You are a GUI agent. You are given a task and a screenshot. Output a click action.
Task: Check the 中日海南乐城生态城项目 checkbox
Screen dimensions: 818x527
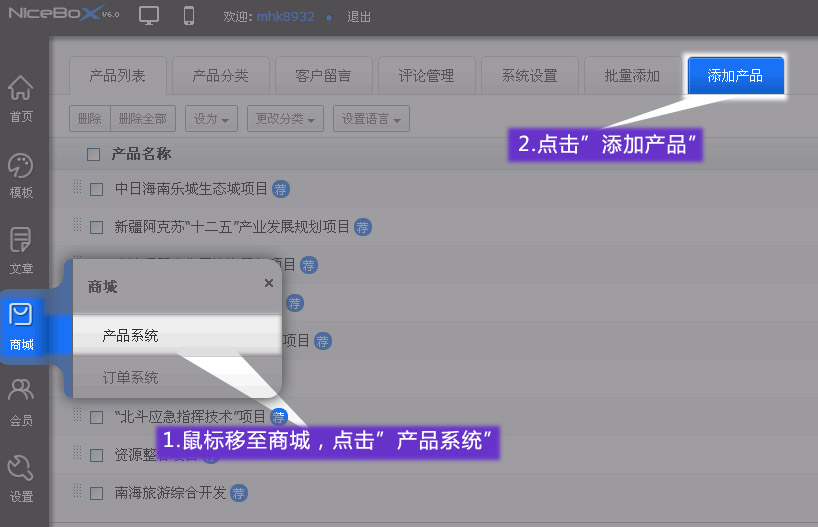97,188
